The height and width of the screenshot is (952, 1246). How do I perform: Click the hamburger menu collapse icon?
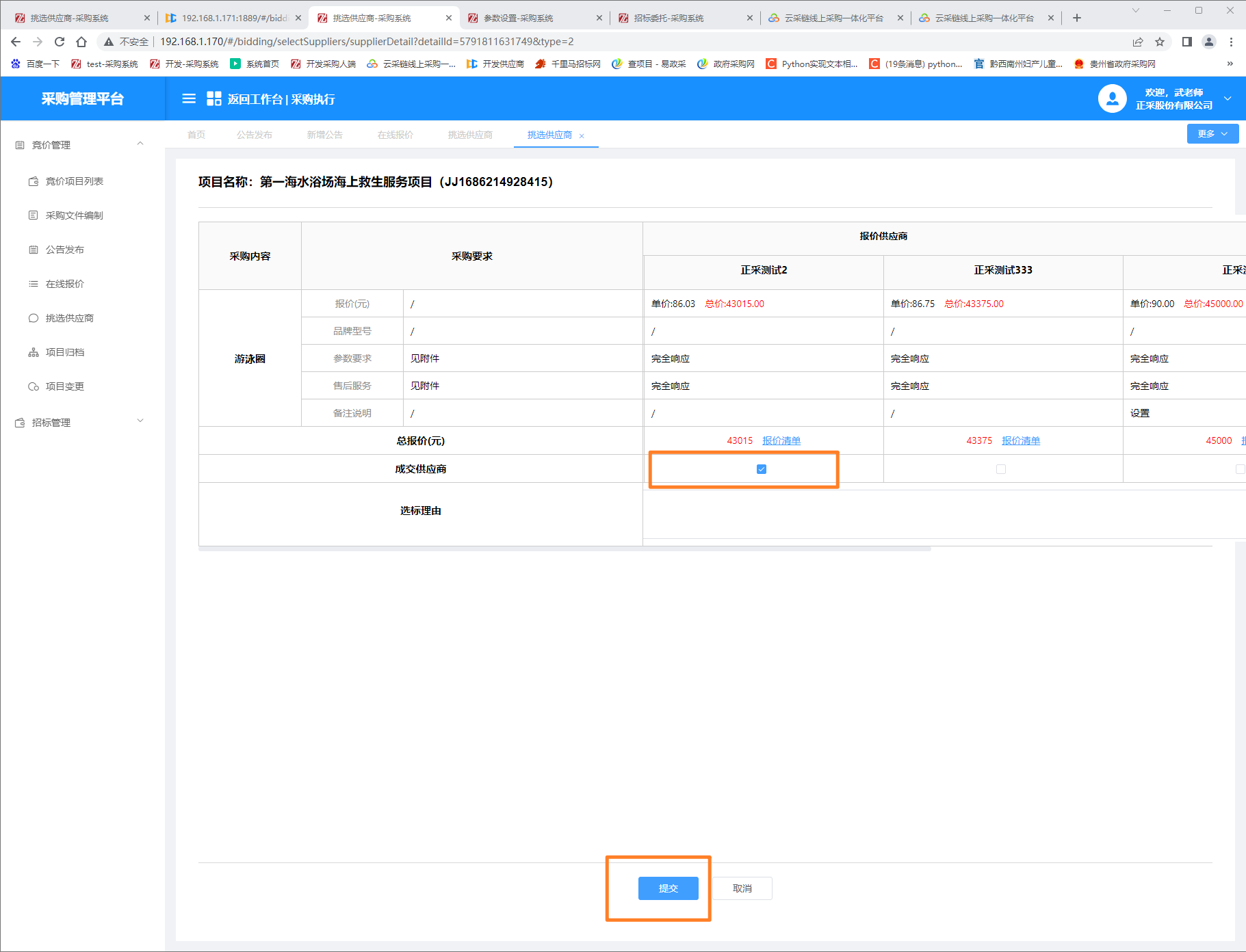(189, 99)
